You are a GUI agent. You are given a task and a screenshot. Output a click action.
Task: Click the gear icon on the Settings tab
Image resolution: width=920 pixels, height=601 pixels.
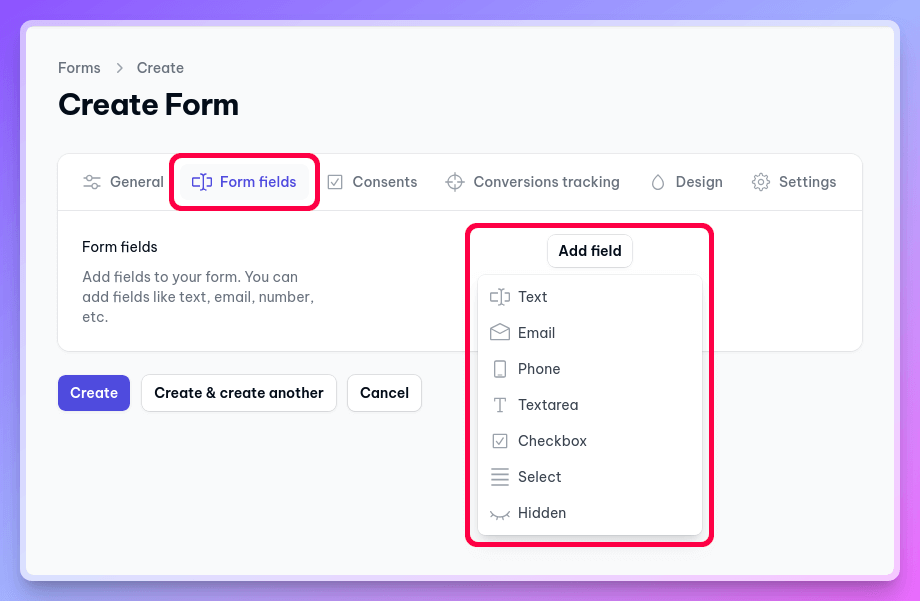pos(759,182)
